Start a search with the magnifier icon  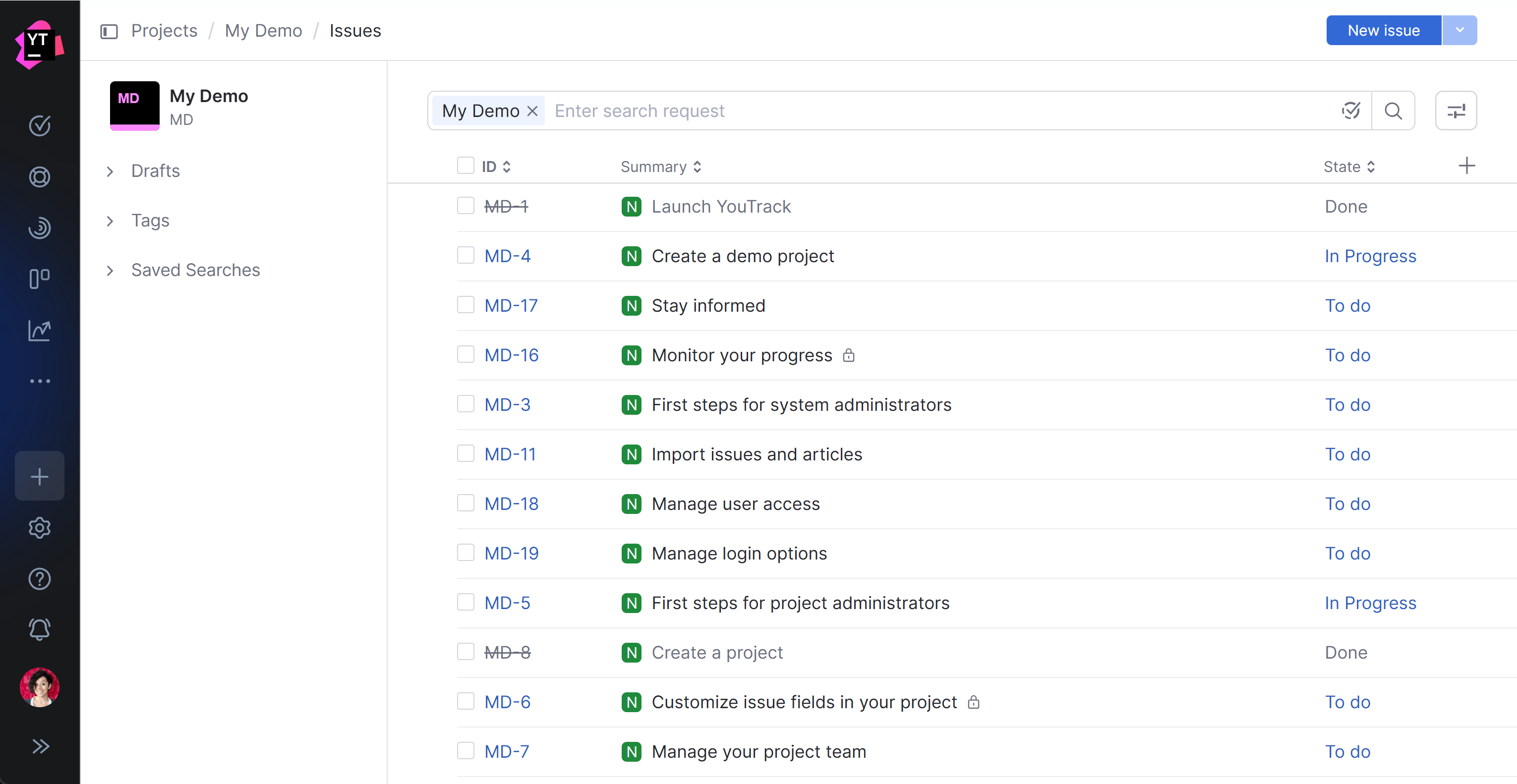pyautogui.click(x=1394, y=111)
